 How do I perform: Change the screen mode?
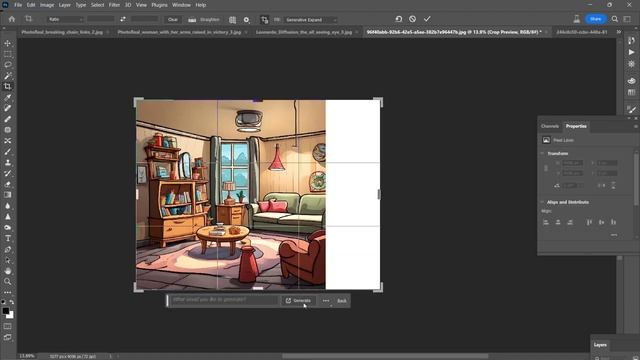pos(7,337)
